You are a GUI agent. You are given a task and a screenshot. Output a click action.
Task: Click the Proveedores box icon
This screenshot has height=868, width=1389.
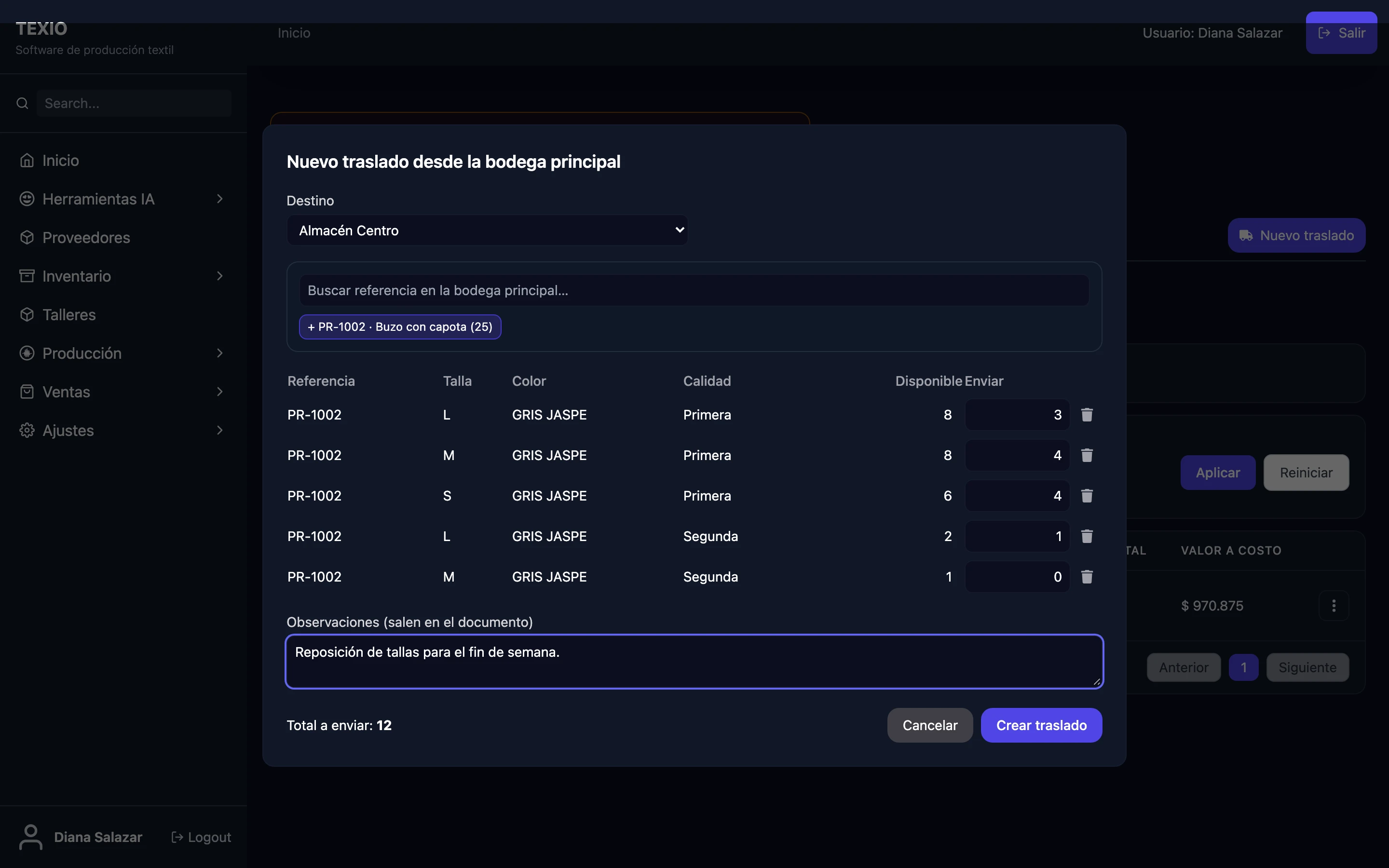coord(27,237)
